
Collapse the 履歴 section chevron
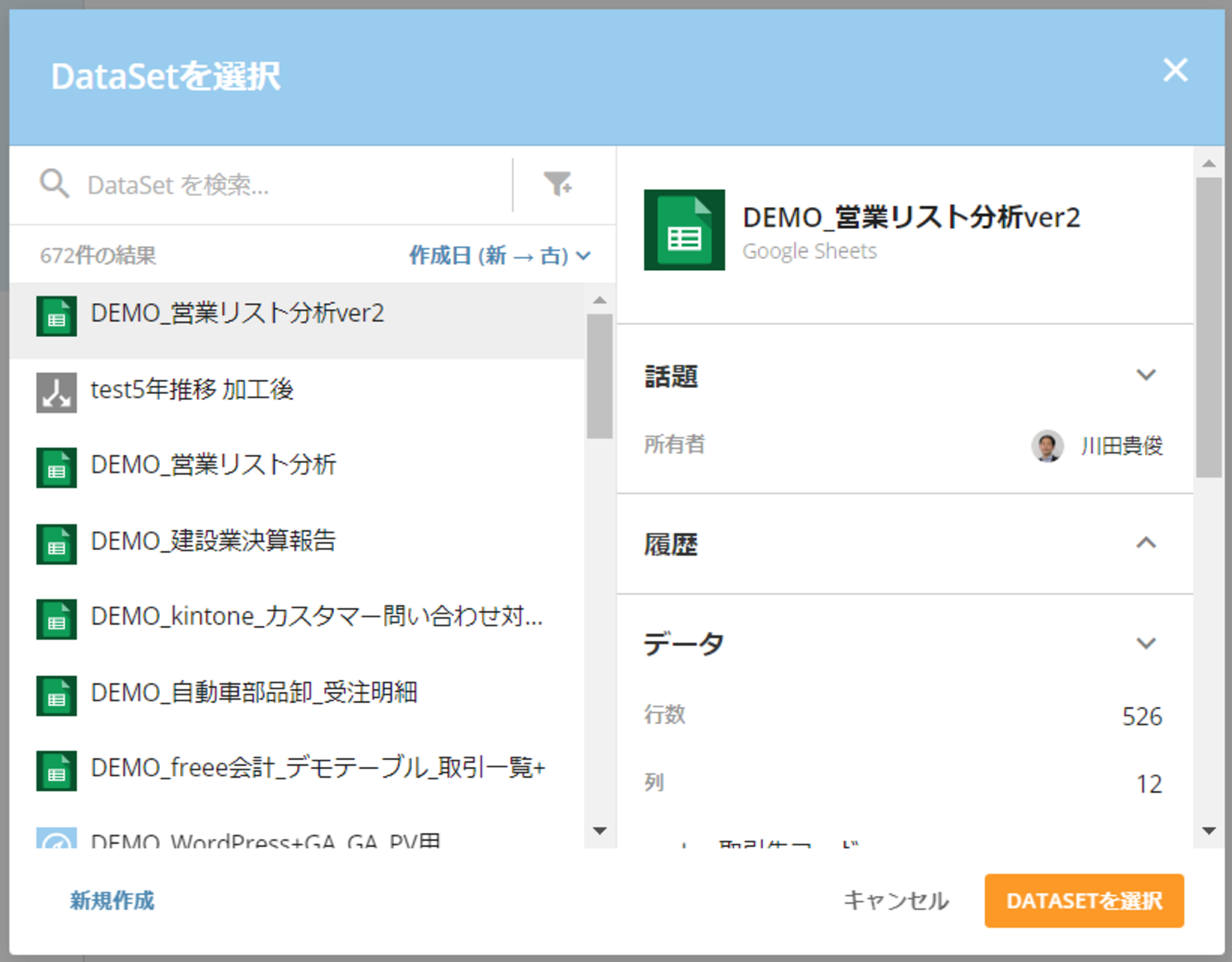1146,543
